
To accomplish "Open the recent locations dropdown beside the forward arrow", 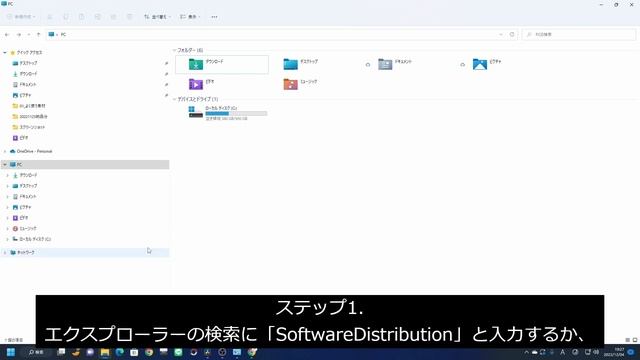I will pyautogui.click(x=29, y=35).
